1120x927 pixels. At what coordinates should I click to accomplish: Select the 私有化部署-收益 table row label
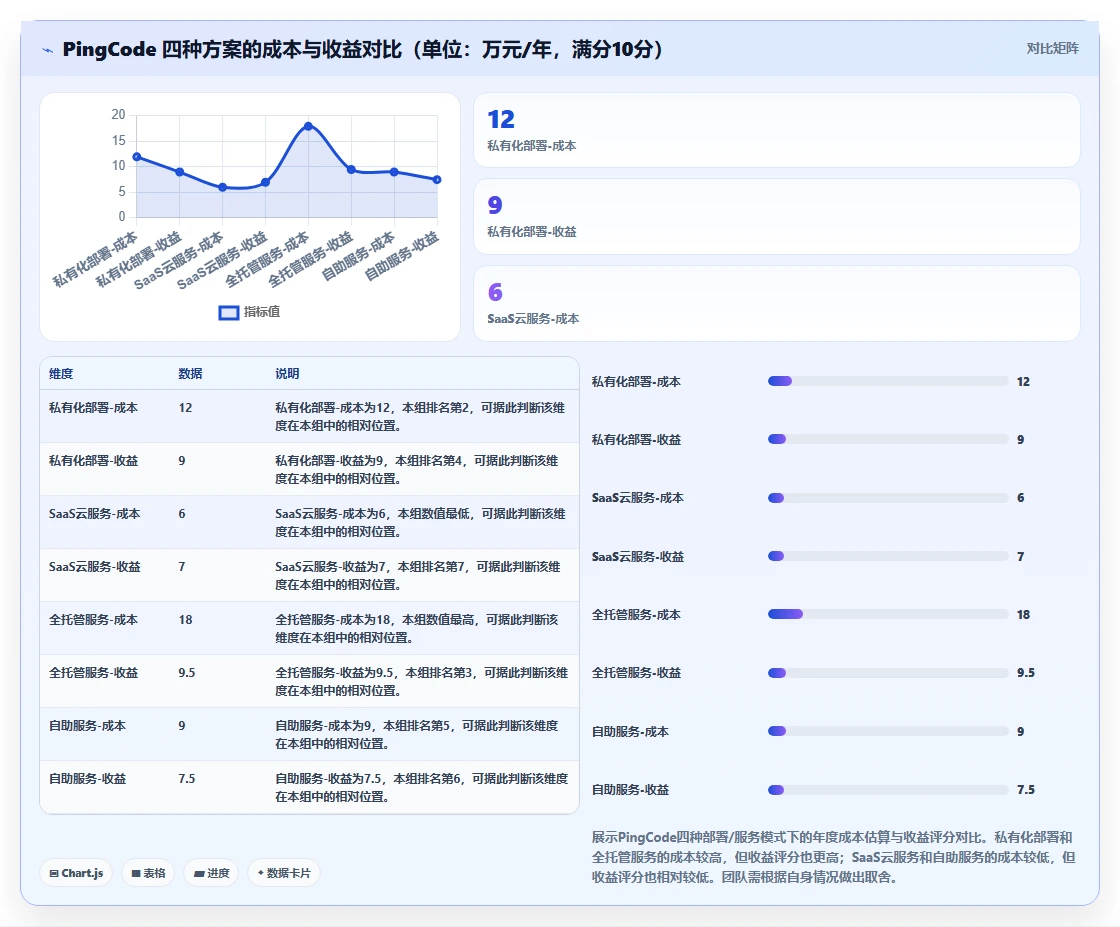pyautogui.click(x=93, y=461)
